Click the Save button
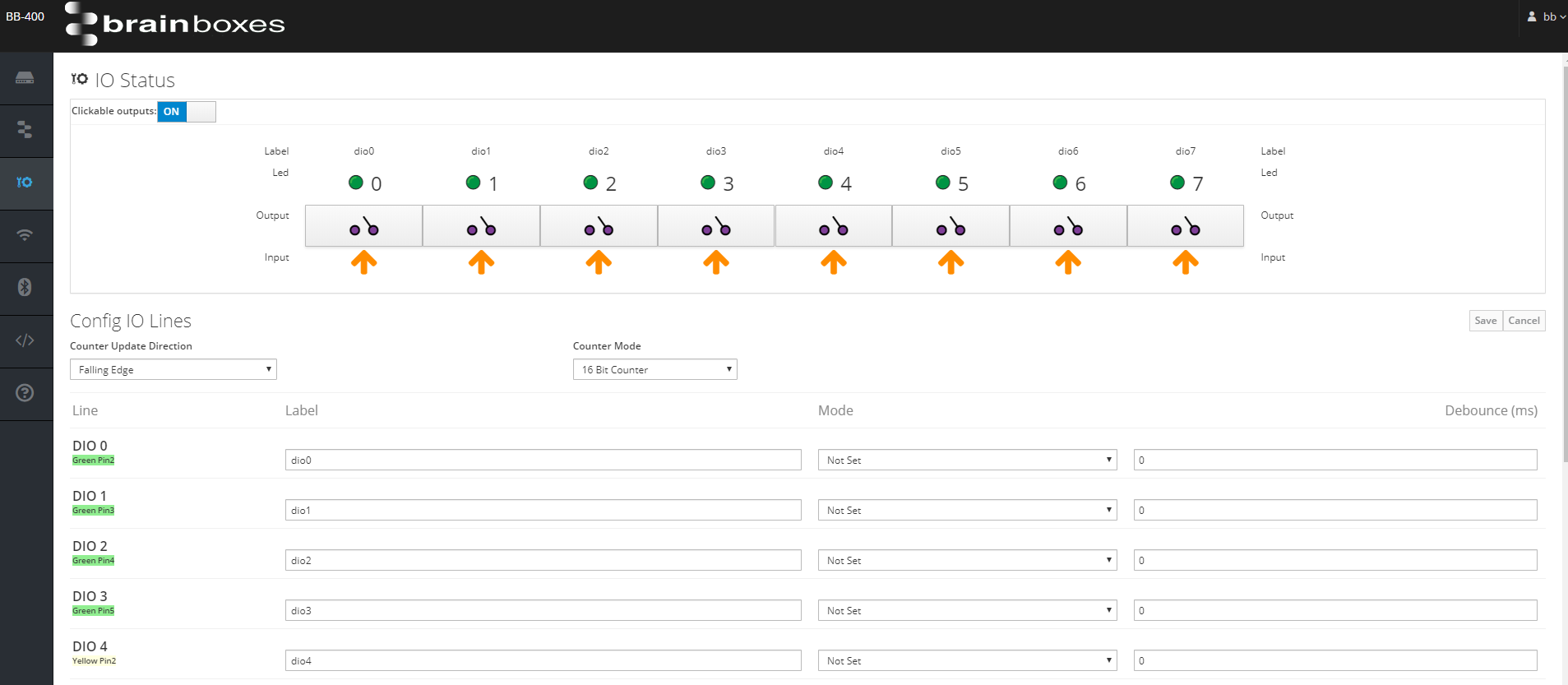This screenshot has width=1568, height=685. 1485,321
